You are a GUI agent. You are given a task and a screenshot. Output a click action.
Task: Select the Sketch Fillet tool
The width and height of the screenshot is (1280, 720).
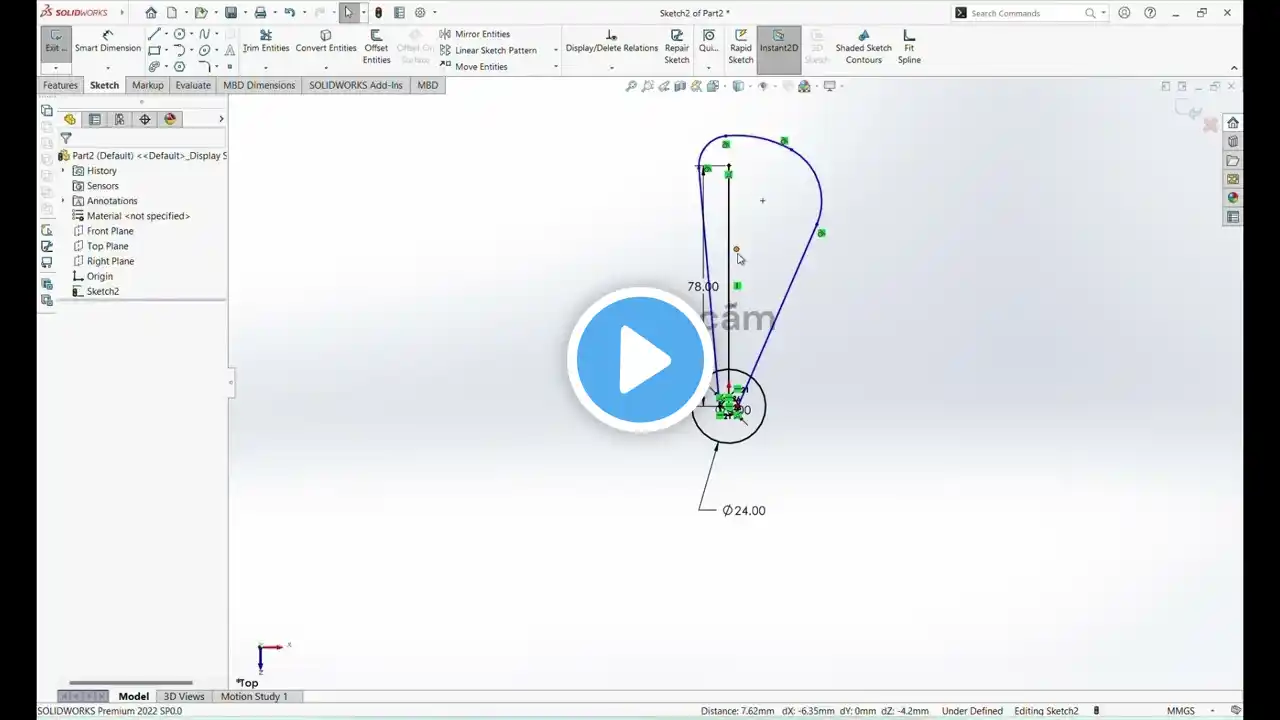pos(205,67)
